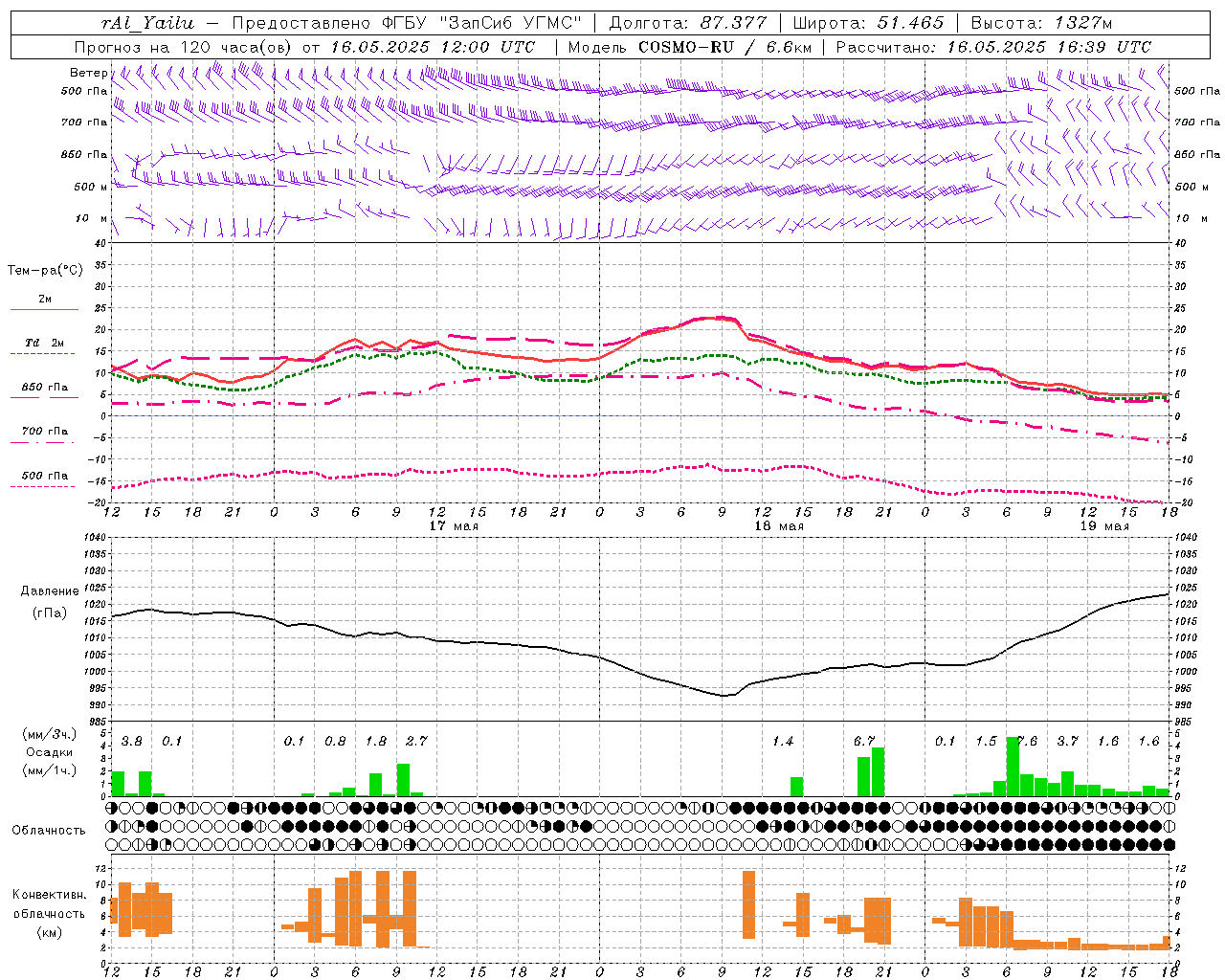This screenshot has height=980, width=1225.
Task: Click the 3.8 precipitation total value
Action: click(132, 742)
